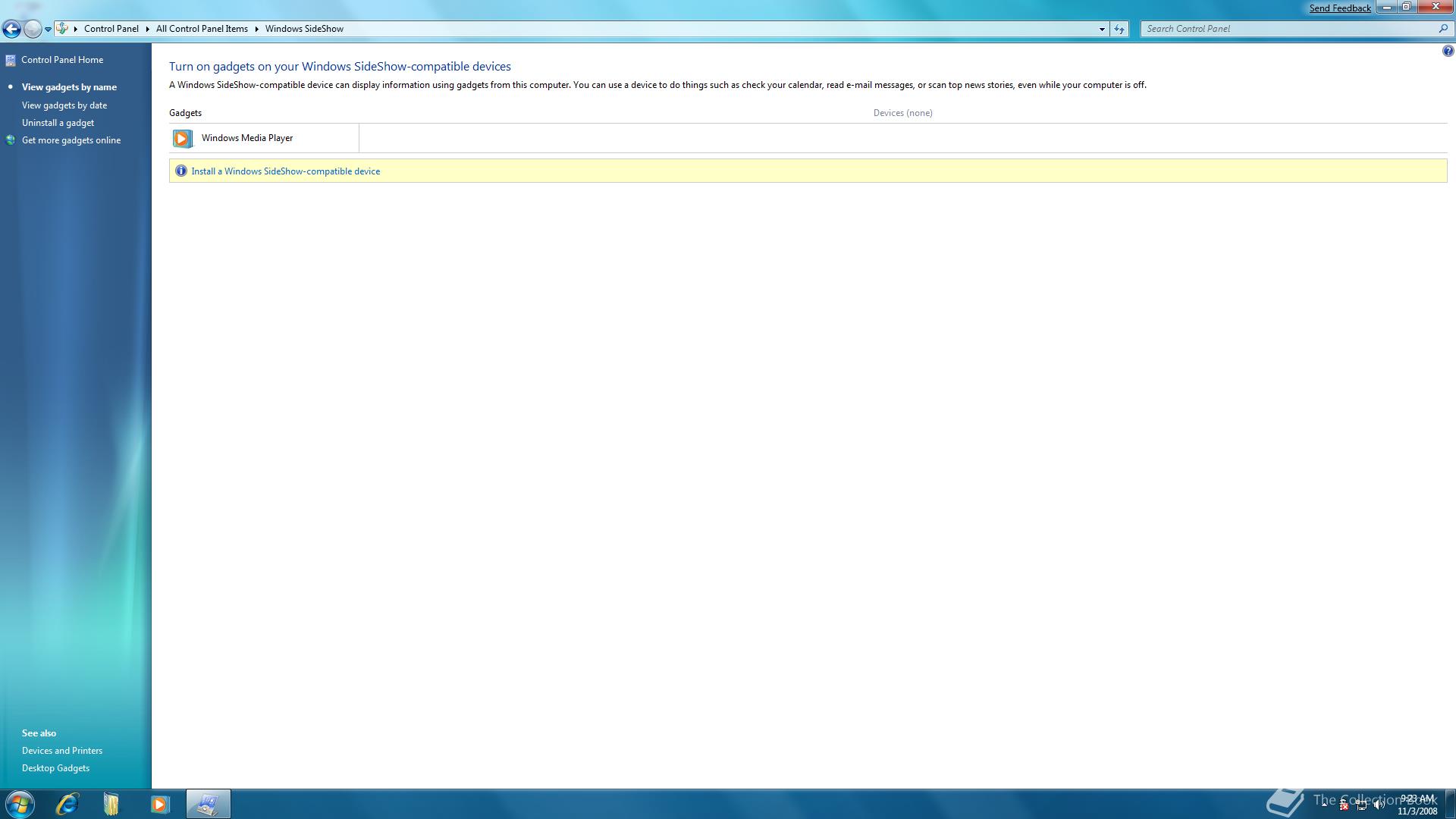1456x819 pixels.
Task: Open recent pages dropdown next to Forward
Action: [x=48, y=29]
